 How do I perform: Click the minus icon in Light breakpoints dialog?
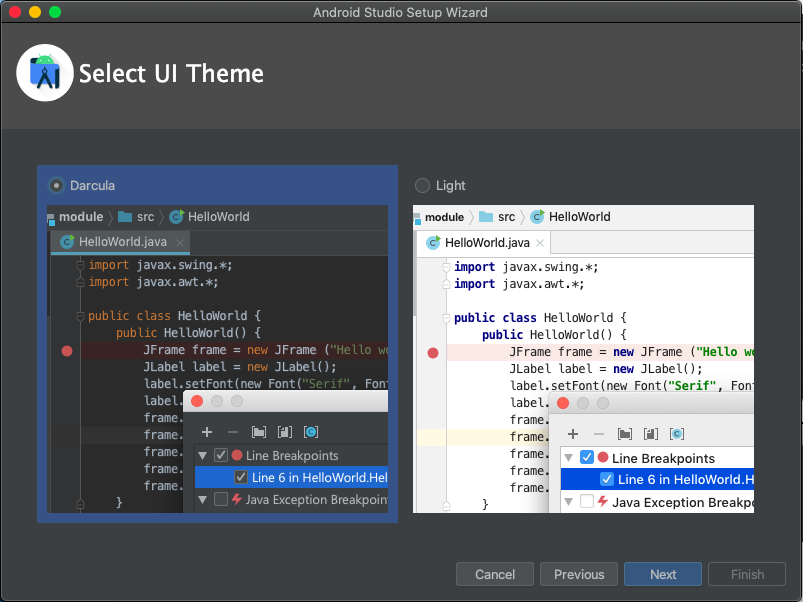(x=599, y=435)
